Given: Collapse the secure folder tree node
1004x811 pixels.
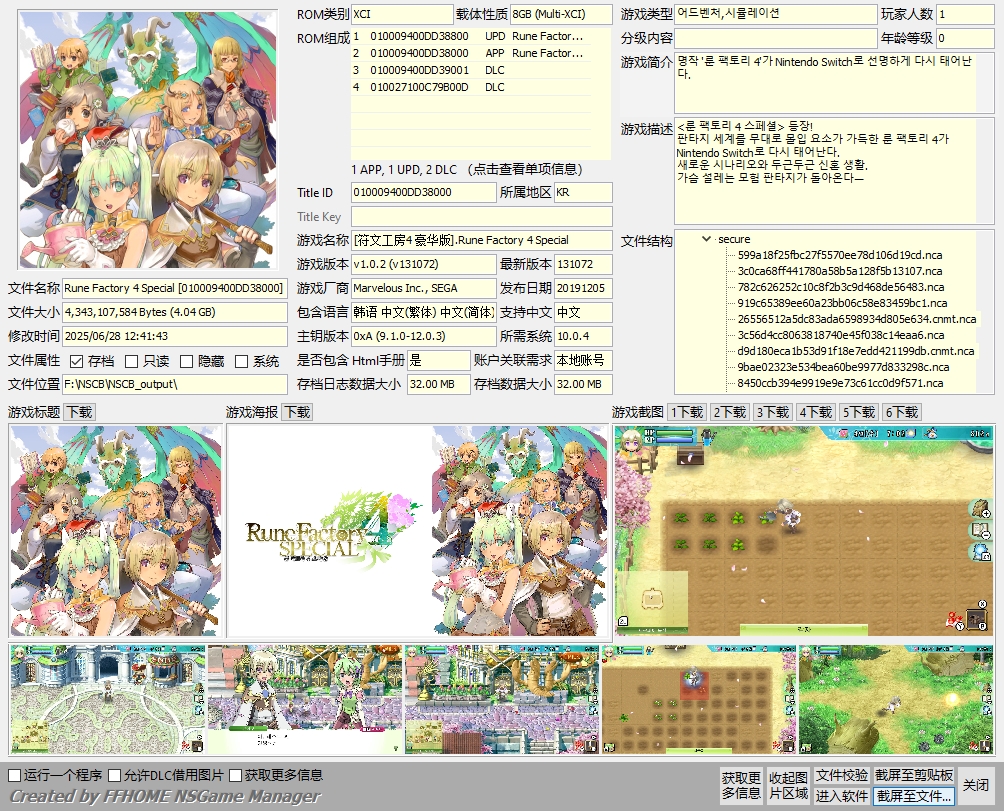Looking at the screenshot, I should tap(706, 239).
